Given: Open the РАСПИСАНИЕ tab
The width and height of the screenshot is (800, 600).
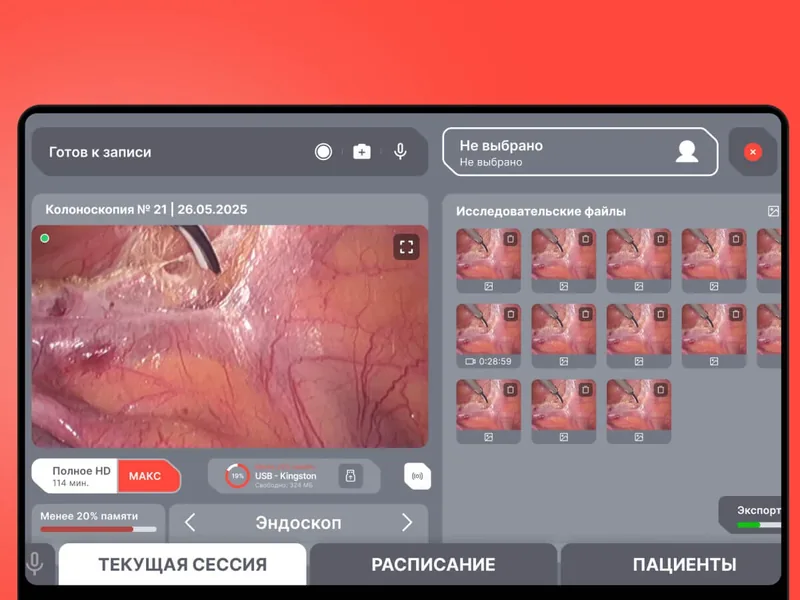Looking at the screenshot, I should point(433,564).
